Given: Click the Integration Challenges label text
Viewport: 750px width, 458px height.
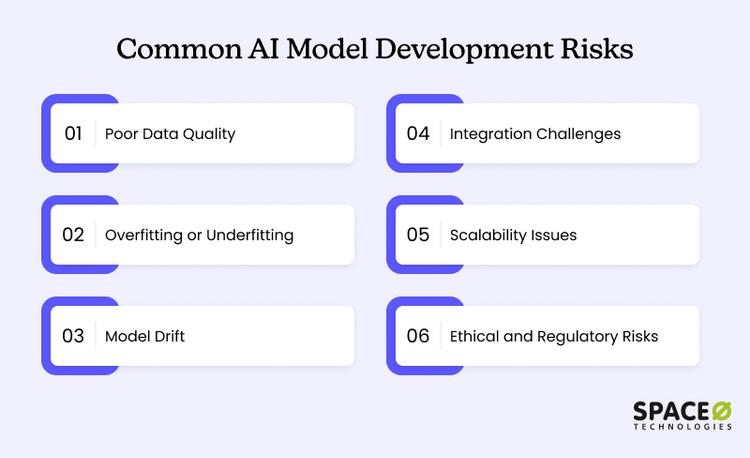Looking at the screenshot, I should pyautogui.click(x=535, y=133).
